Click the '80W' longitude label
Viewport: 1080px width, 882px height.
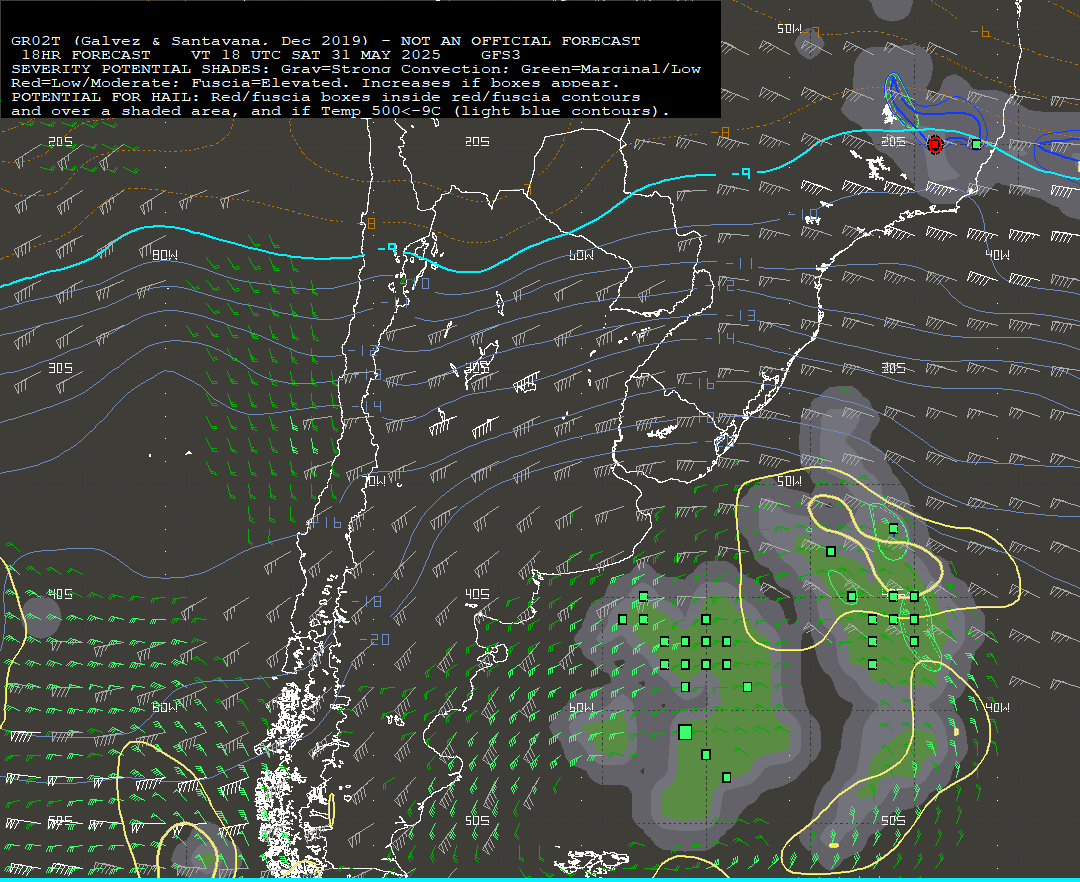click(x=165, y=255)
